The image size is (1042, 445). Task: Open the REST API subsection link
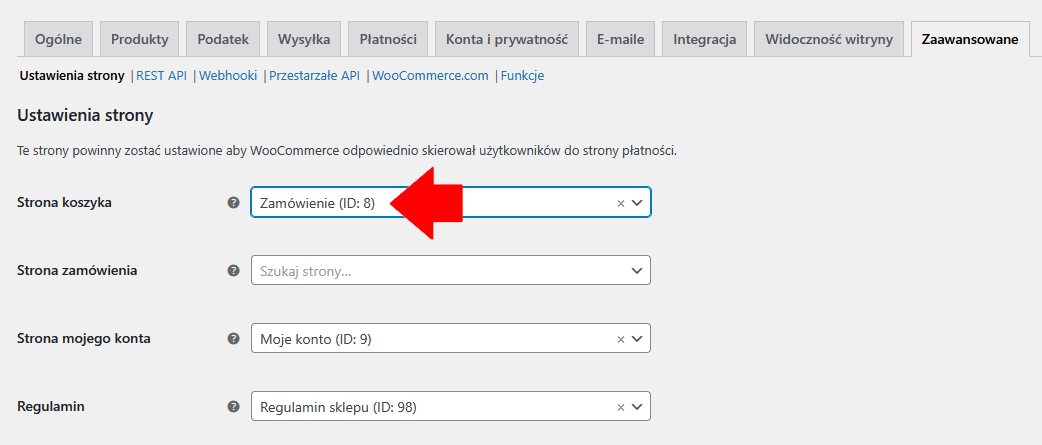point(163,76)
